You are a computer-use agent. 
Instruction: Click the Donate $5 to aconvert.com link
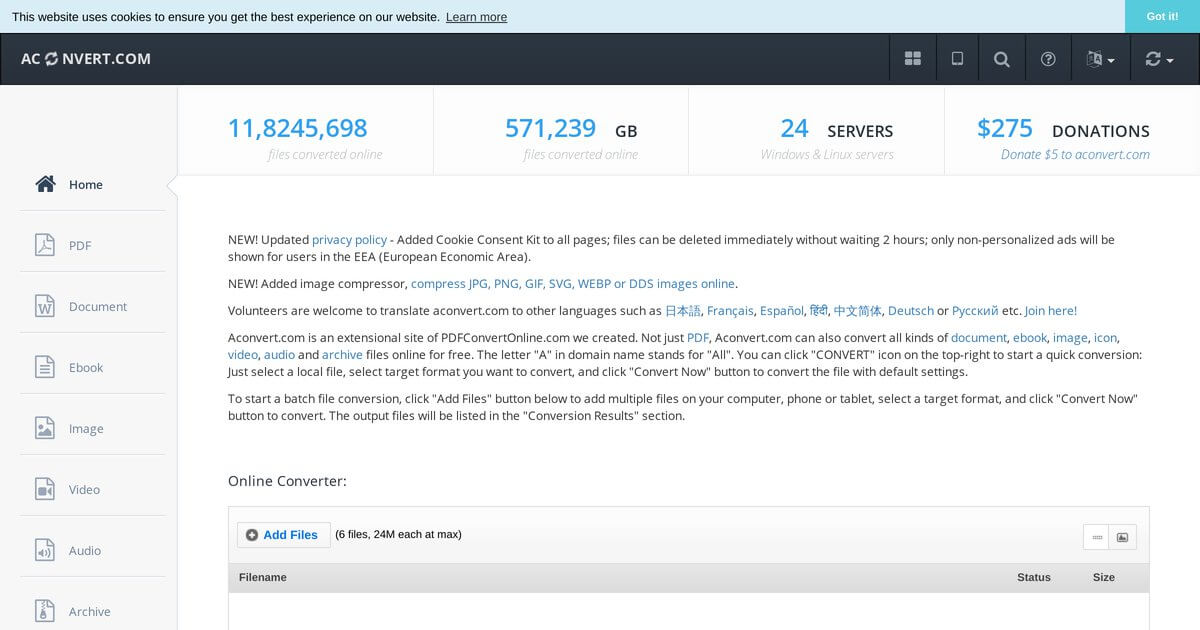tap(1075, 154)
